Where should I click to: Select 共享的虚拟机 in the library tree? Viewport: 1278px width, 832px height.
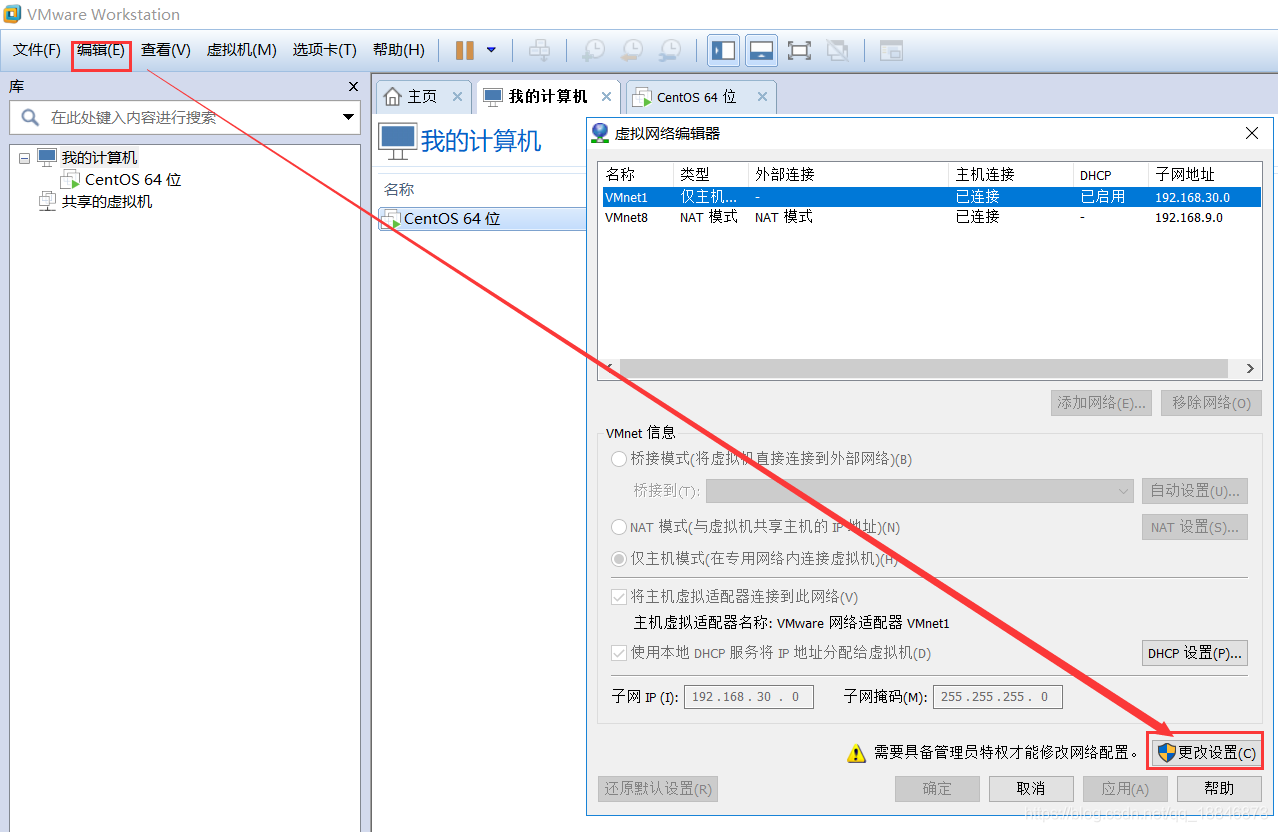coord(107,202)
